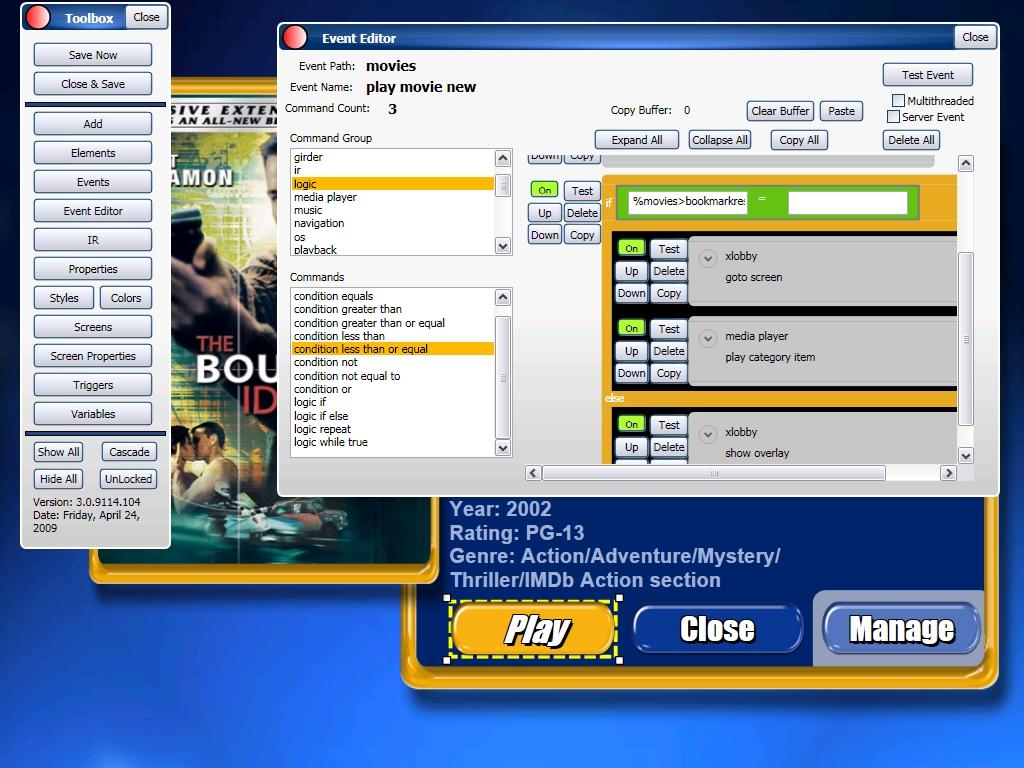
Task: Click the empty condition value field
Action: [848, 202]
